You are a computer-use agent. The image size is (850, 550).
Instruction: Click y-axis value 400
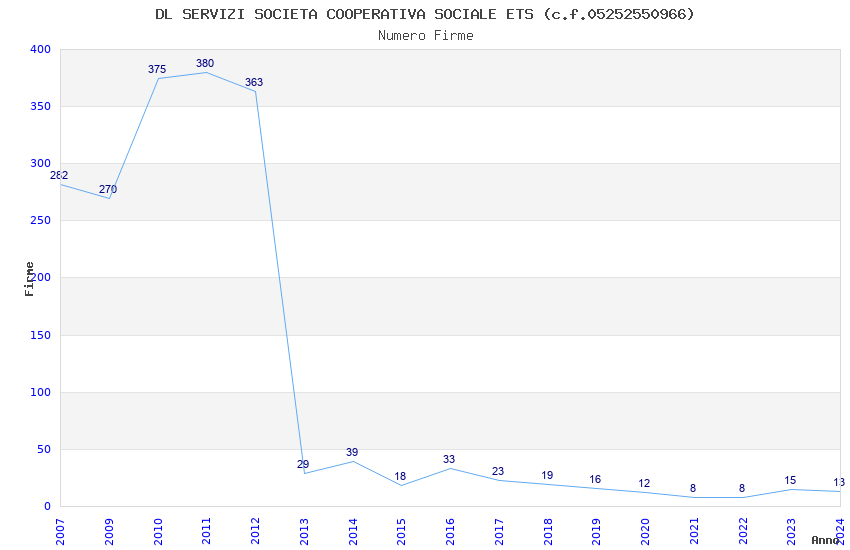point(40,49)
